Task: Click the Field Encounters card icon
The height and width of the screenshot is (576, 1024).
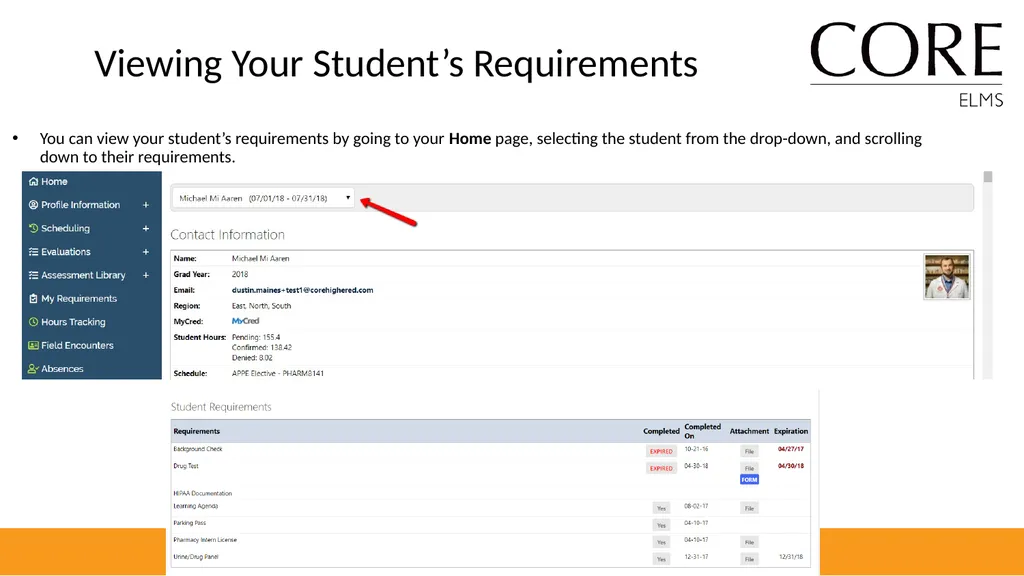Action: tap(33, 345)
